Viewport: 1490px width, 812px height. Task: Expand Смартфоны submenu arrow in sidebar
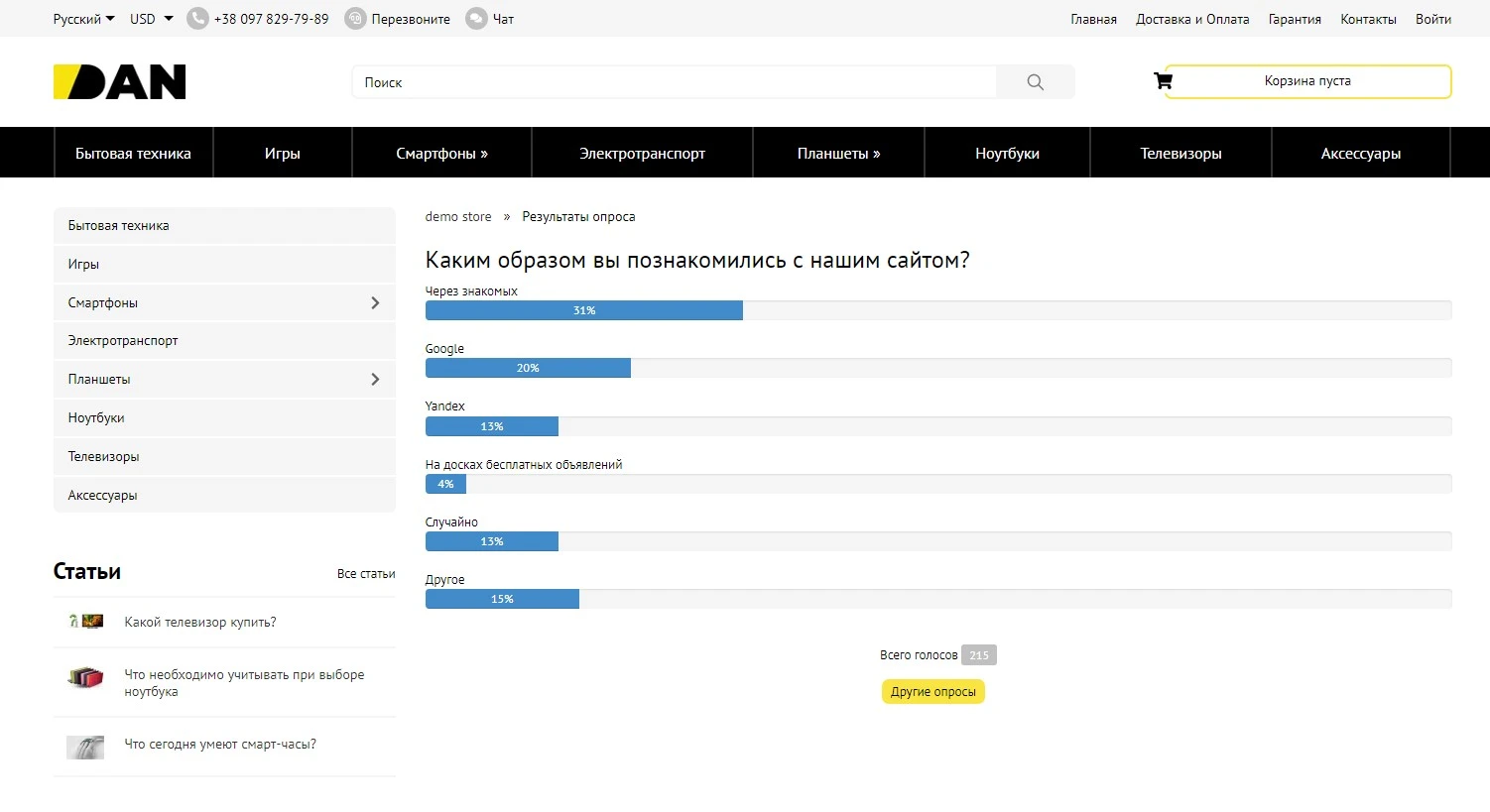(375, 302)
